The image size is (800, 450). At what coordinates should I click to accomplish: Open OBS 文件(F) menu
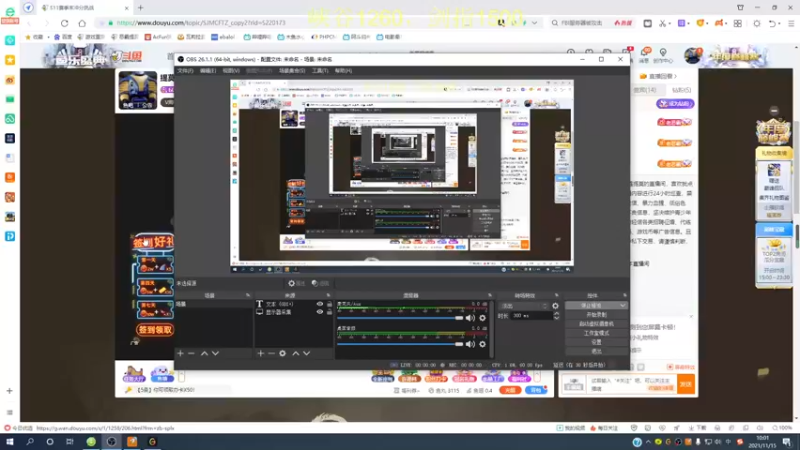click(185, 70)
